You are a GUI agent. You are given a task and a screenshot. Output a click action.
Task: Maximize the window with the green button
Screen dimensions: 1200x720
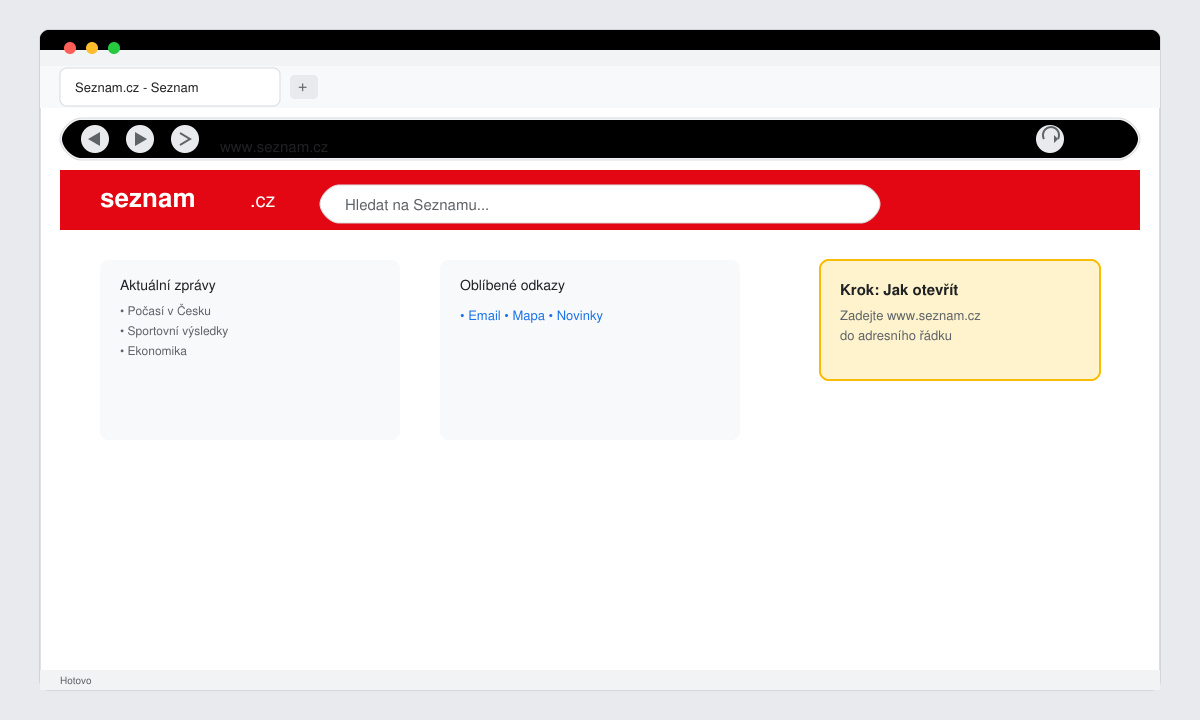[114, 48]
